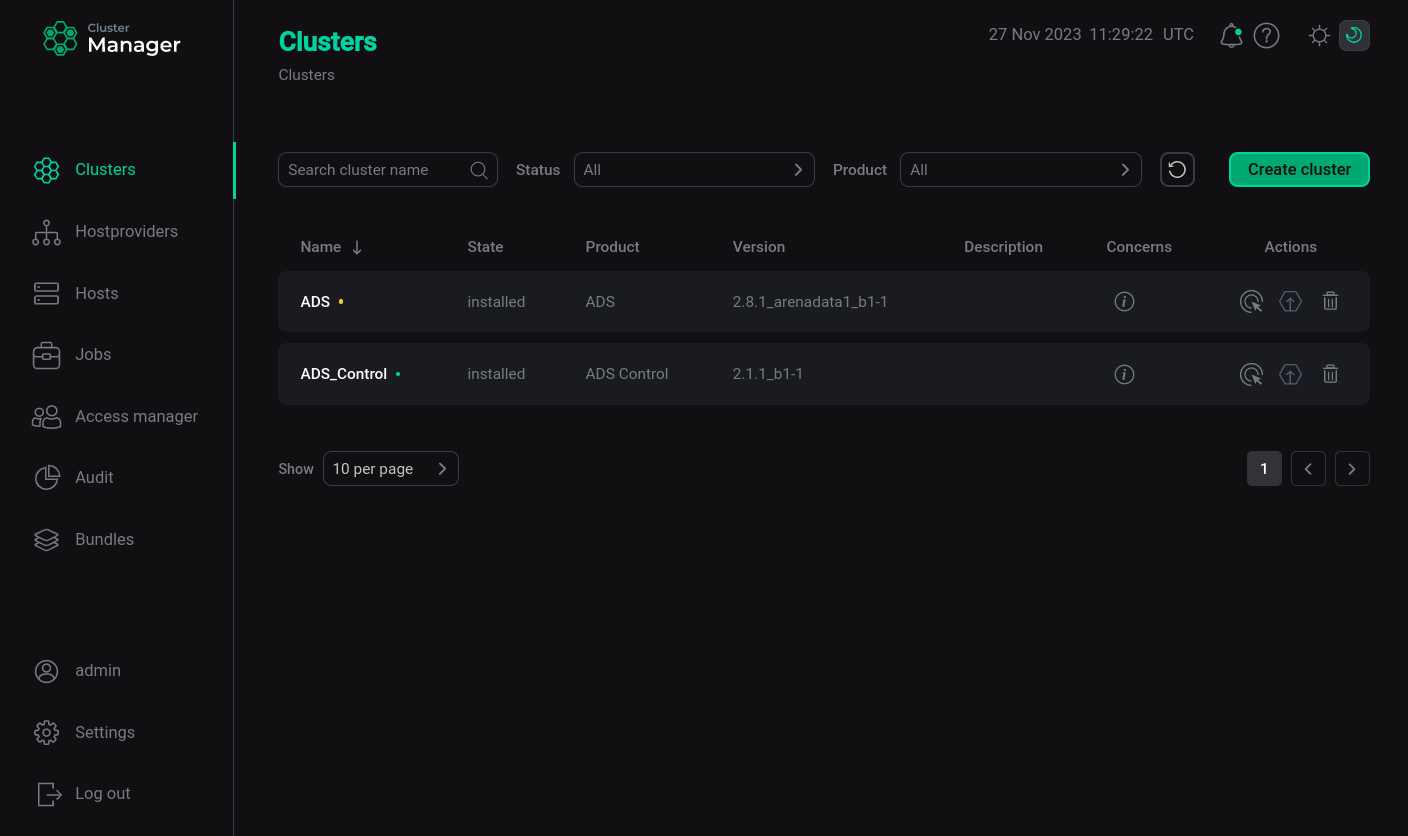1408x836 pixels.
Task: Click the Cluster Manager logo
Action: tap(112, 39)
